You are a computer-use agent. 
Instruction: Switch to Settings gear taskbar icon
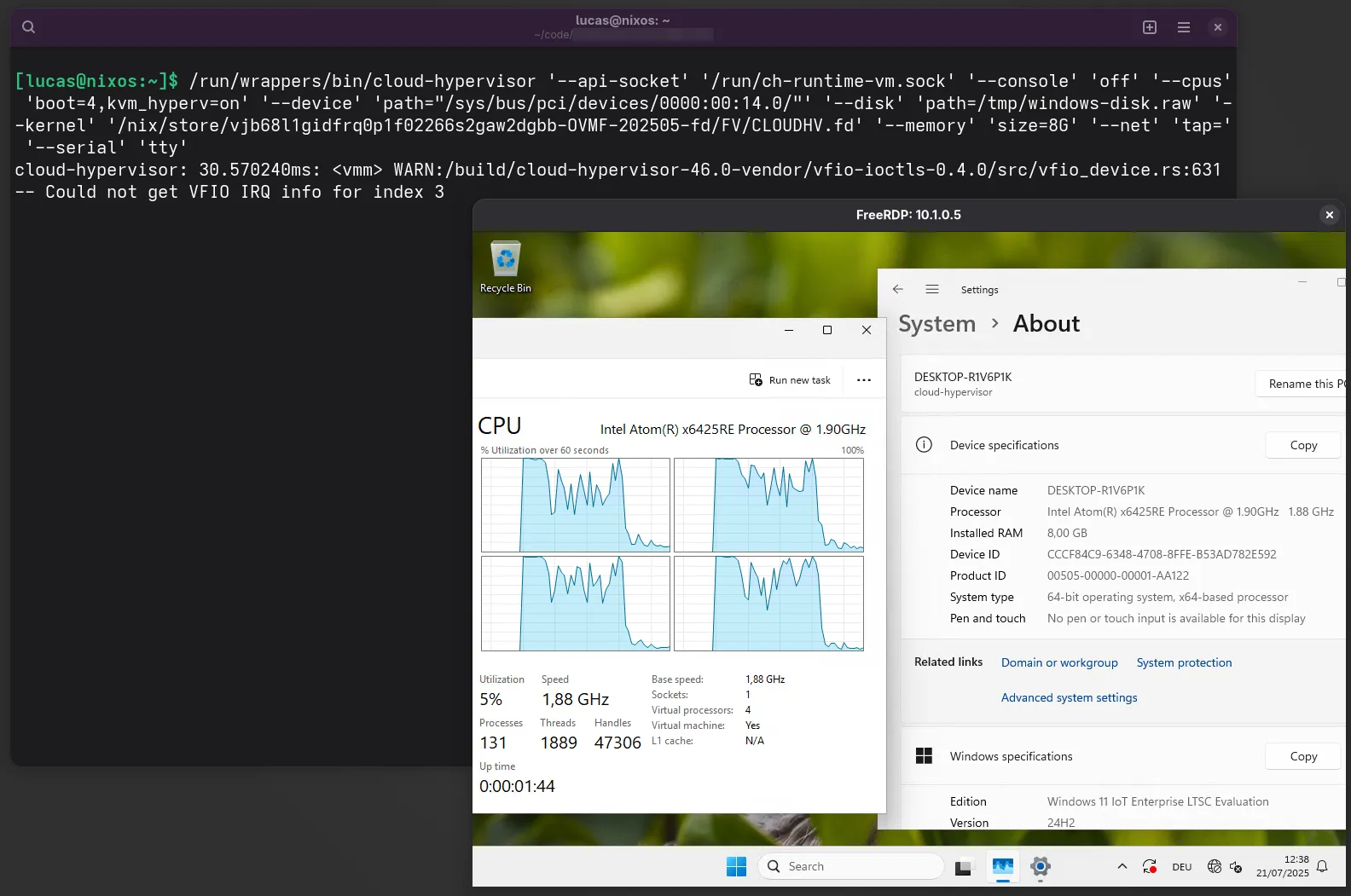coord(1040,867)
